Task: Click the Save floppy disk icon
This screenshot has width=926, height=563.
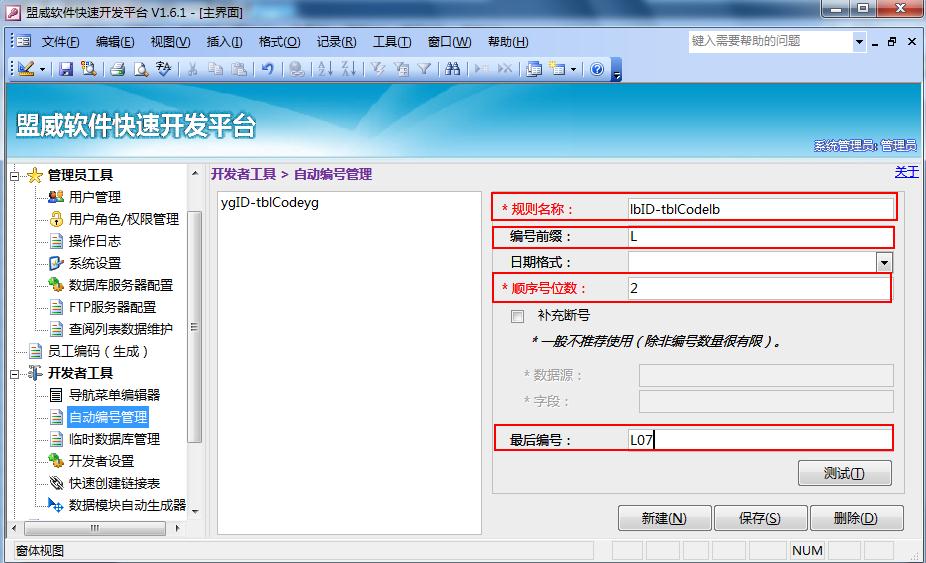Action: [x=66, y=69]
